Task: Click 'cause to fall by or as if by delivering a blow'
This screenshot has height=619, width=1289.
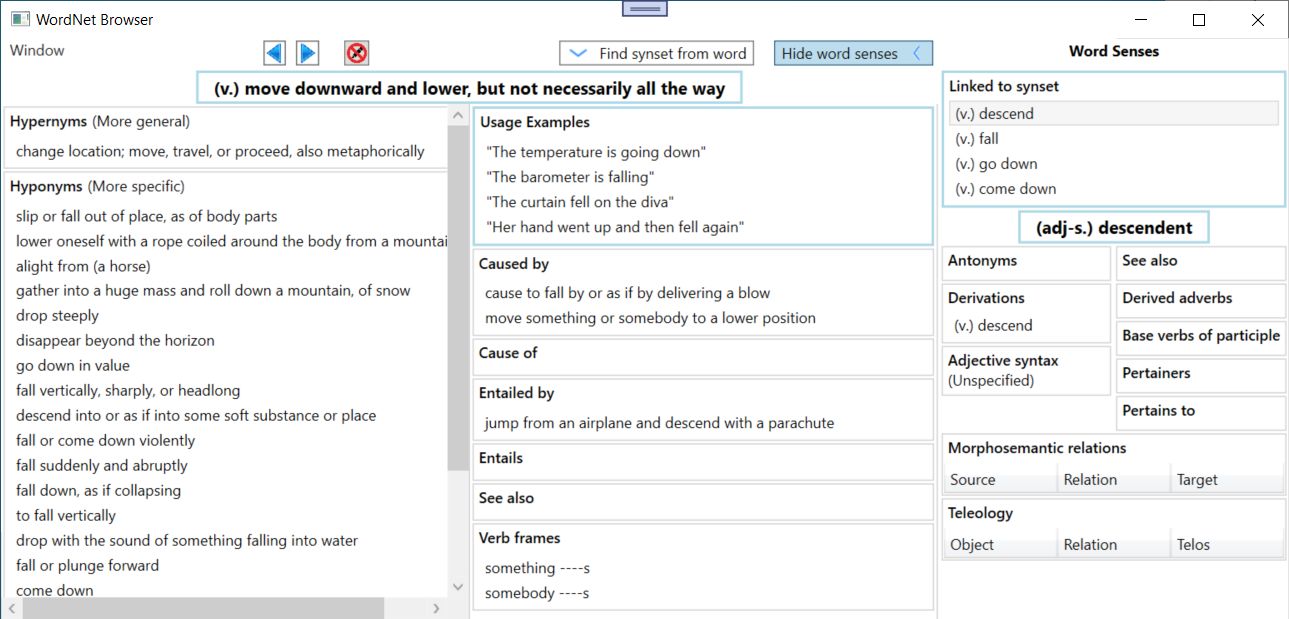Action: 628,293
